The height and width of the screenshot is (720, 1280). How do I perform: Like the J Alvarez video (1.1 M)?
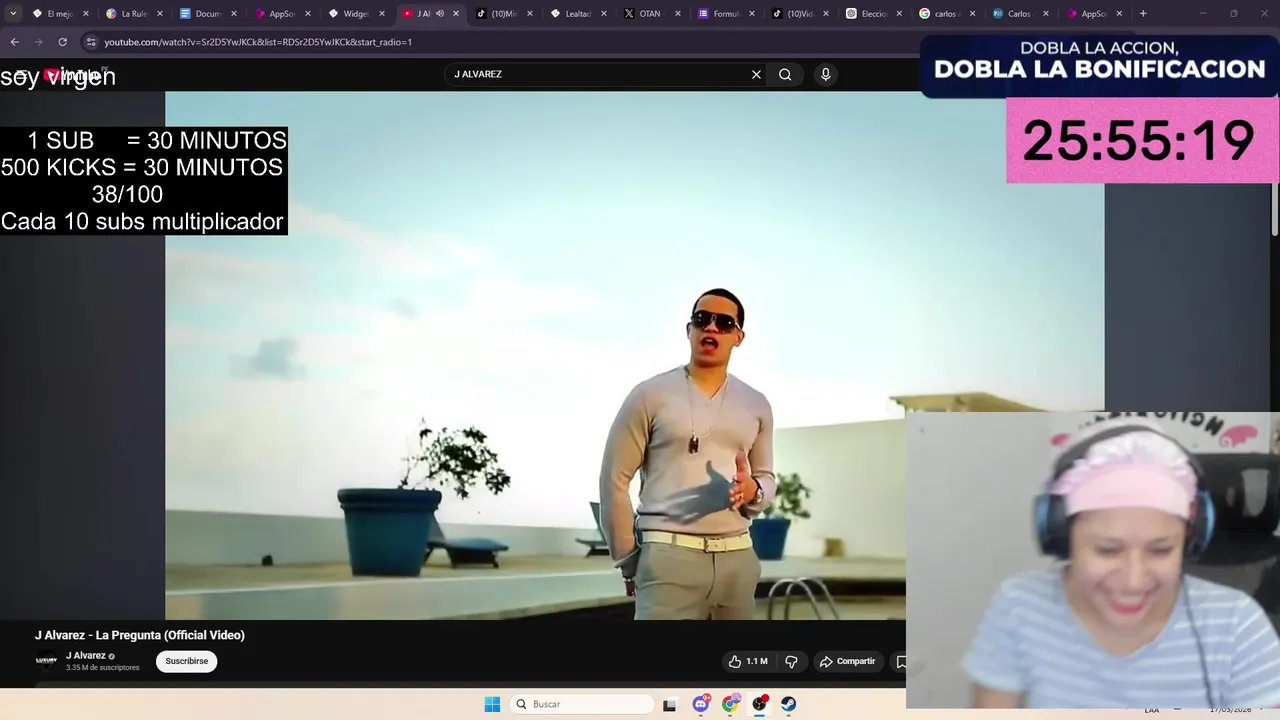click(x=748, y=661)
